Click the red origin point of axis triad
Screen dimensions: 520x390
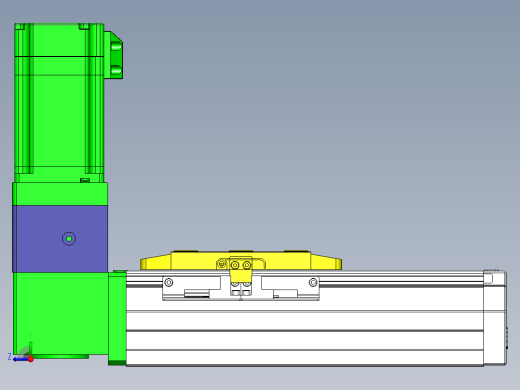pos(31,359)
